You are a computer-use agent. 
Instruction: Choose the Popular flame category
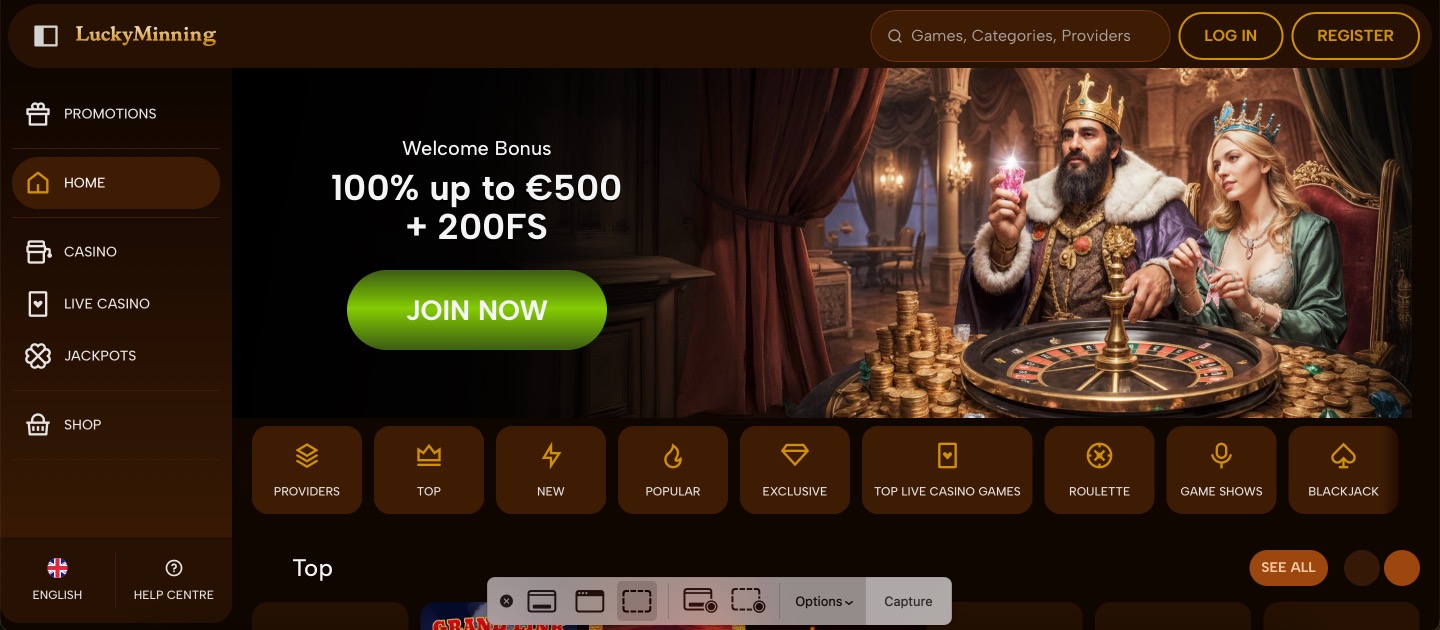point(673,470)
